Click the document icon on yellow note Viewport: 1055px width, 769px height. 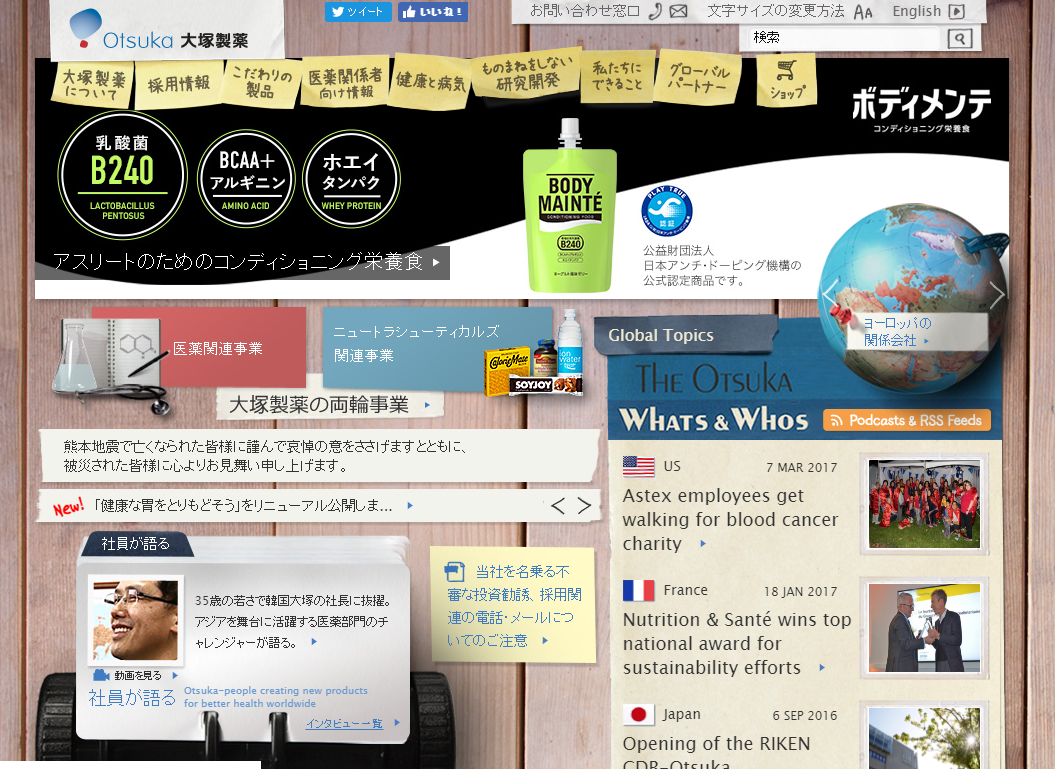point(455,572)
